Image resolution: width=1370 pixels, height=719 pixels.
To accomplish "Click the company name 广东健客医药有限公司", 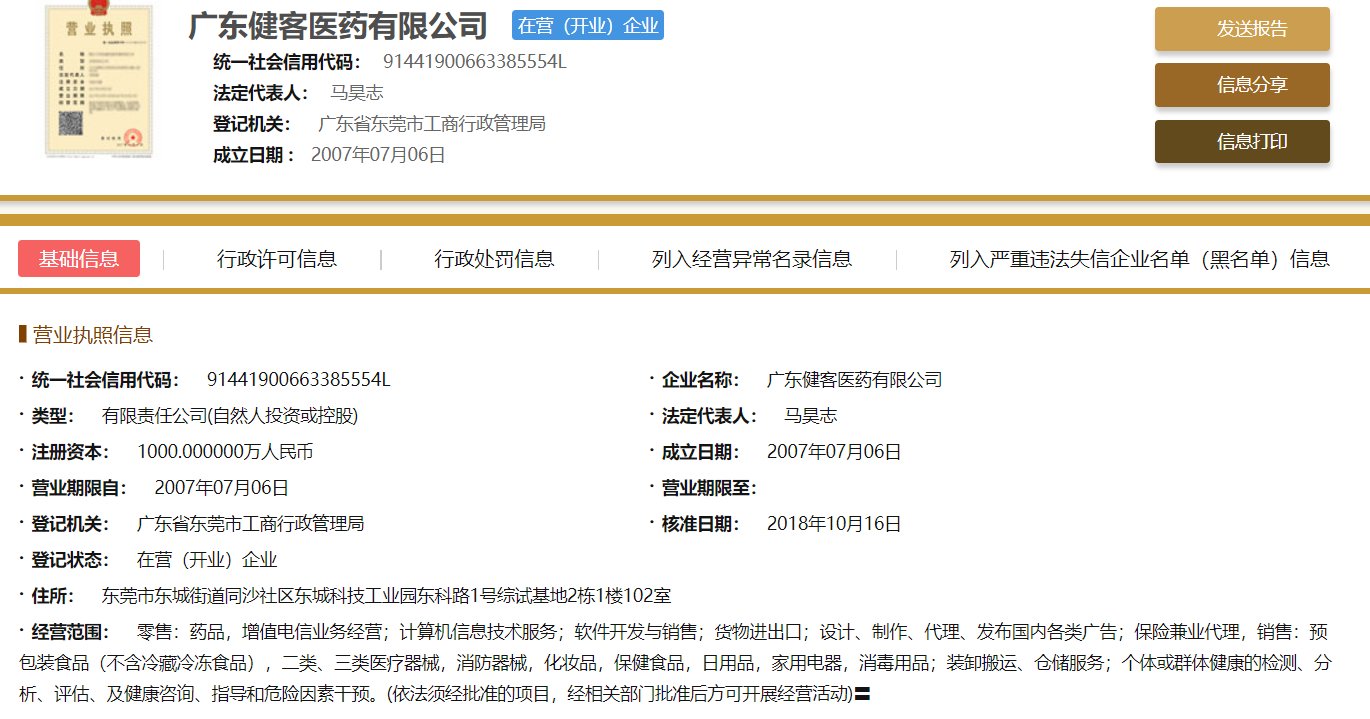I will tap(337, 27).
